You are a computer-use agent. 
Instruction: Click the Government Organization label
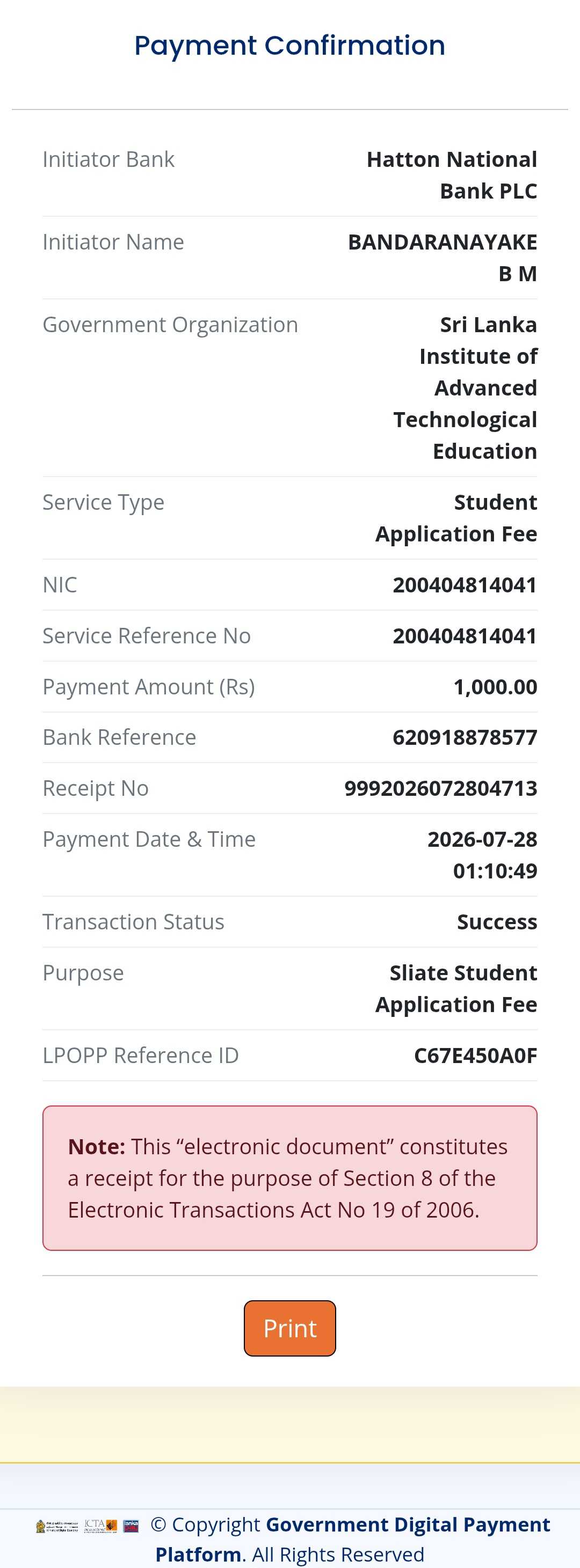coord(171,325)
